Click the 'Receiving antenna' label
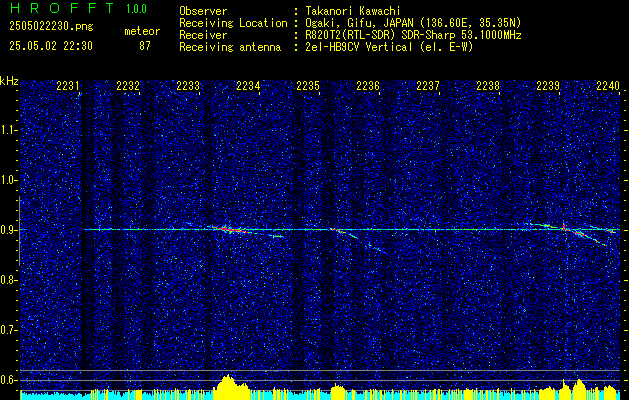The image size is (629, 400). pyautogui.click(x=230, y=47)
